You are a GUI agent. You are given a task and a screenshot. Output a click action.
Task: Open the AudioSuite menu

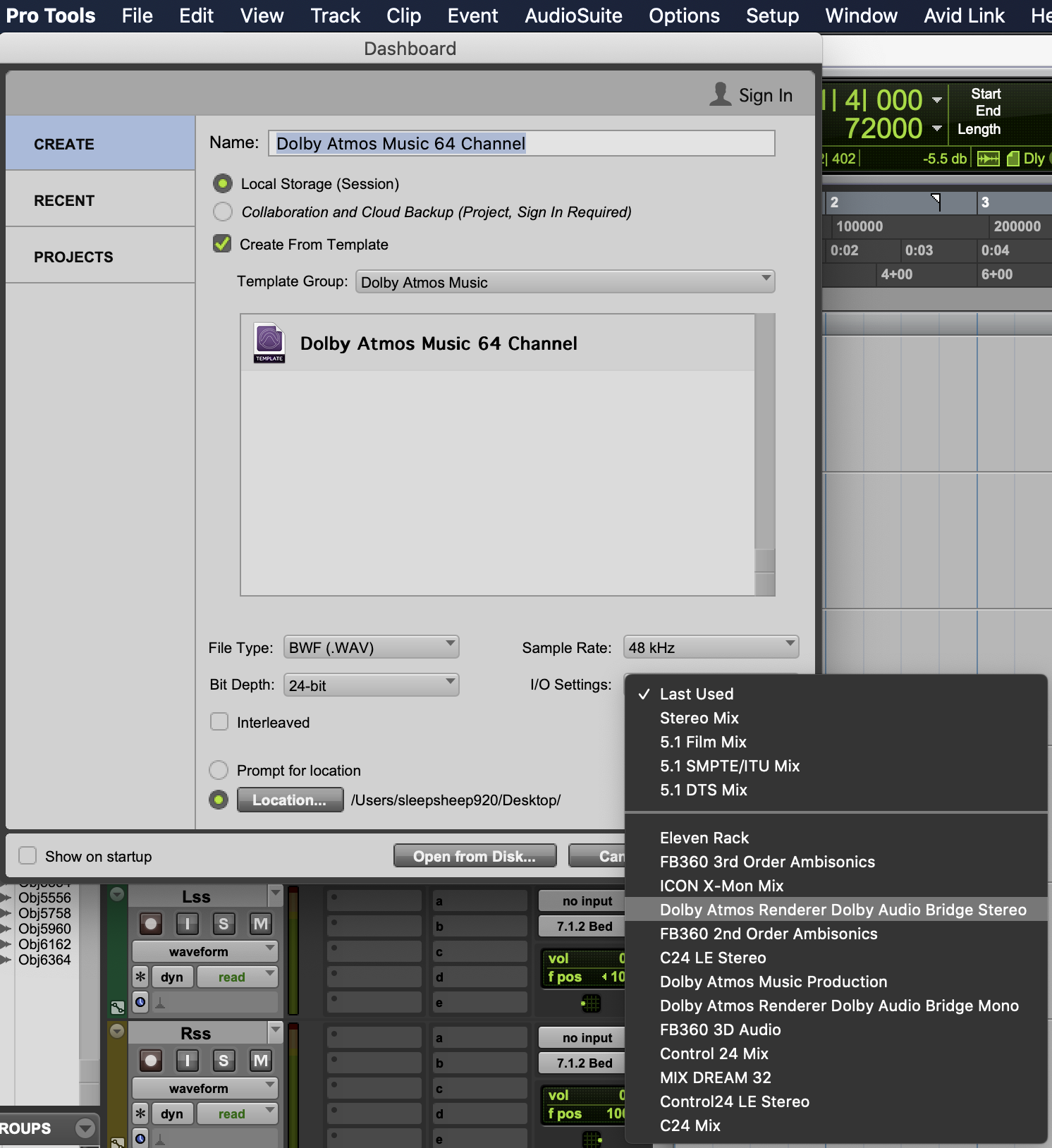click(x=573, y=16)
